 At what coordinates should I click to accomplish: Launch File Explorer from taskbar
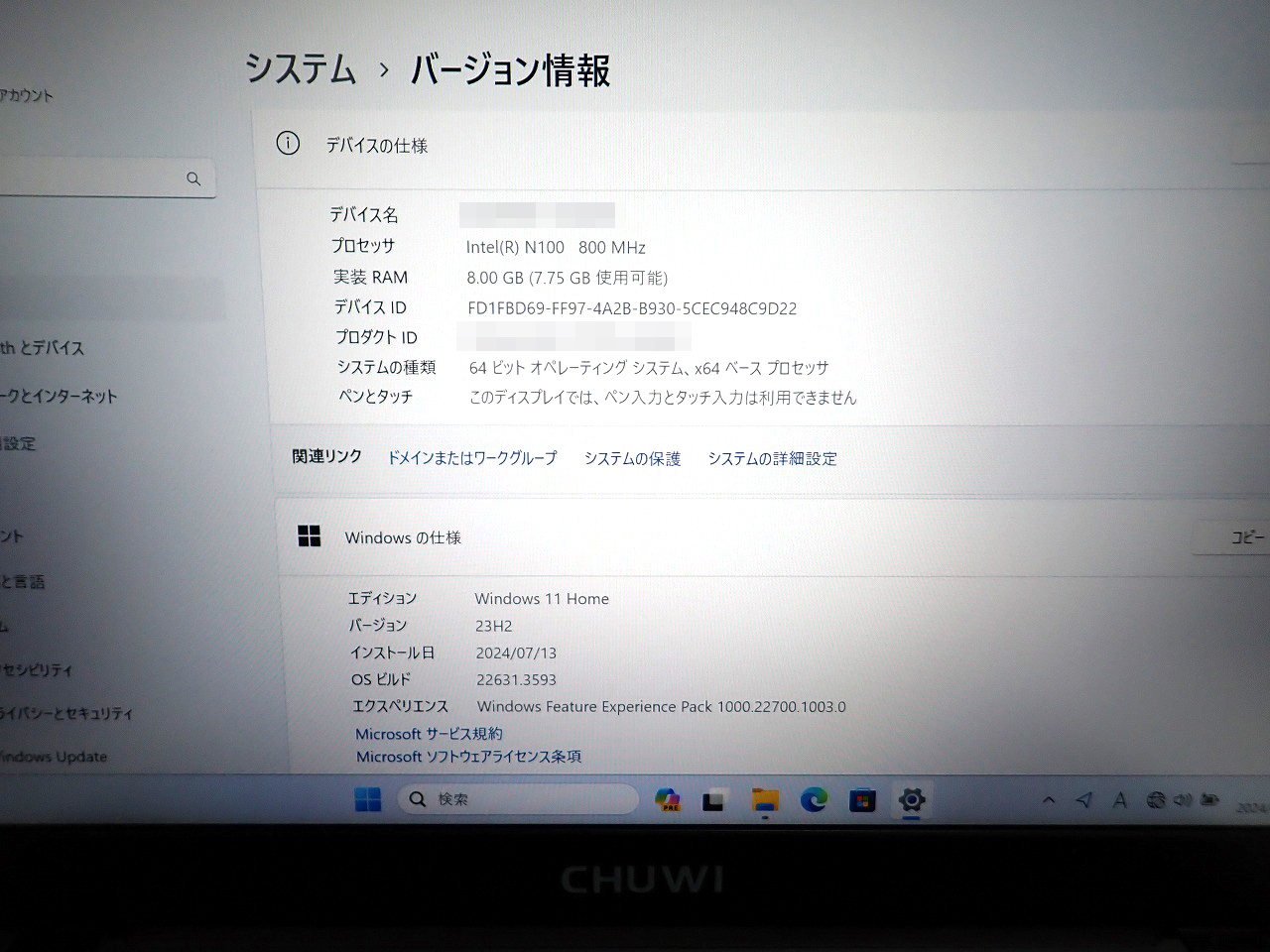click(765, 800)
